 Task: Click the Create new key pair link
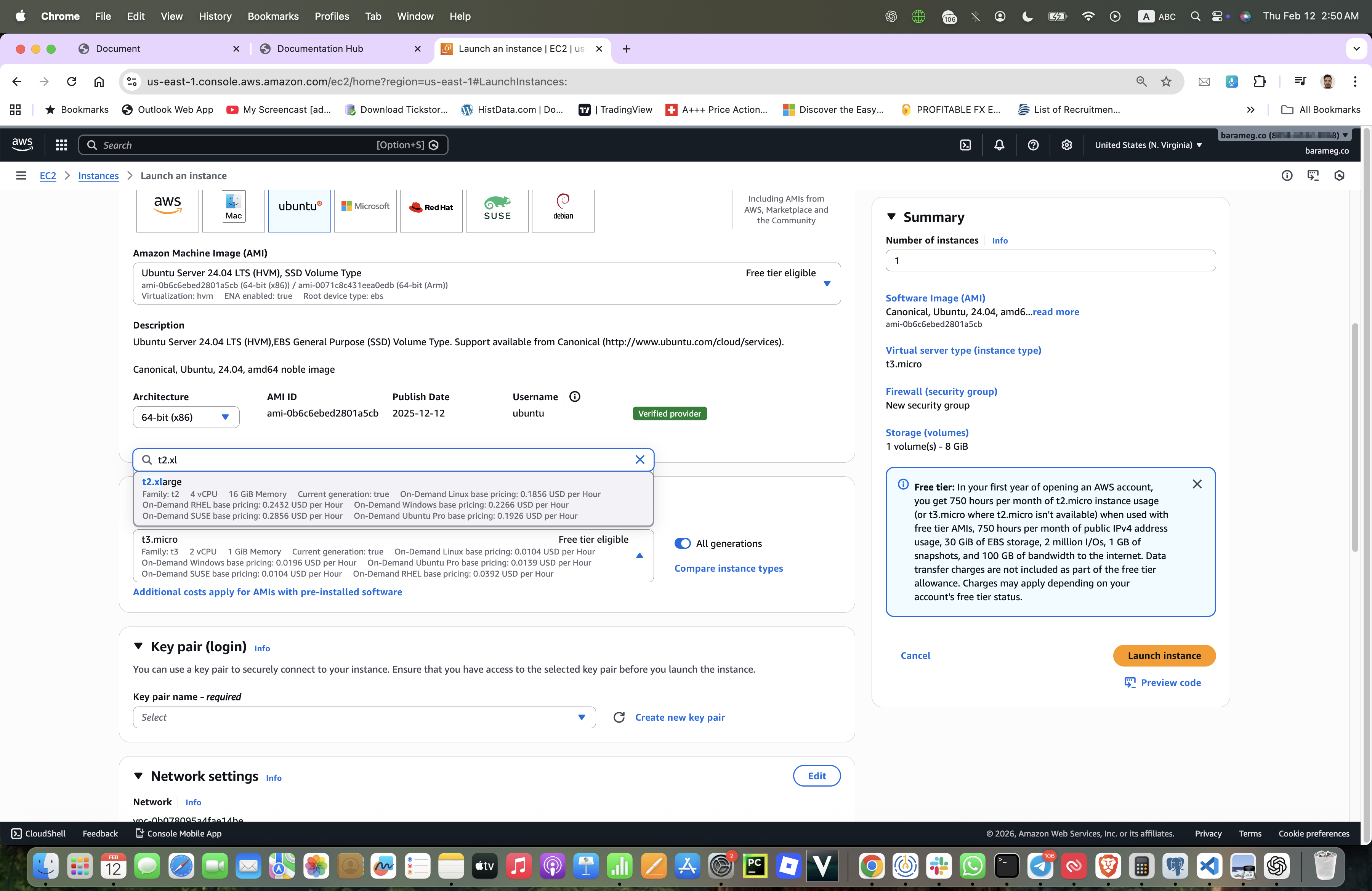coord(680,717)
